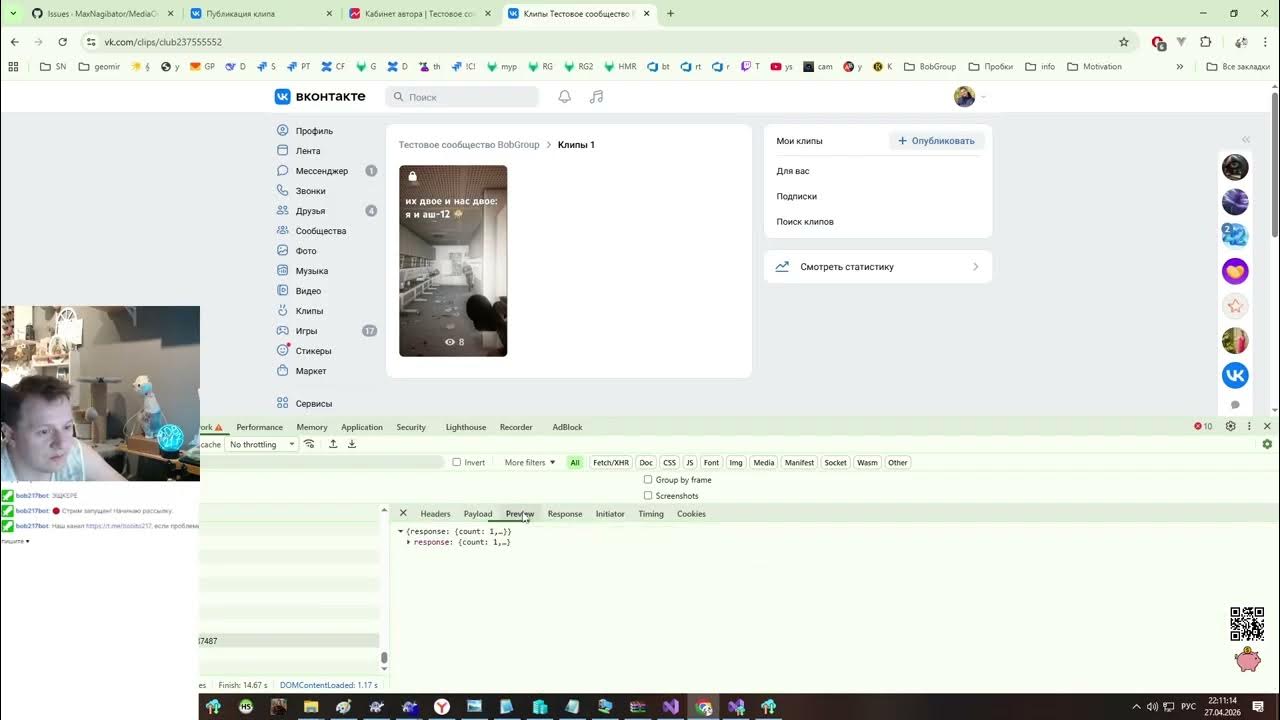Click the Import HAR upload icon
Screen dimensions: 1280x720
(333, 444)
